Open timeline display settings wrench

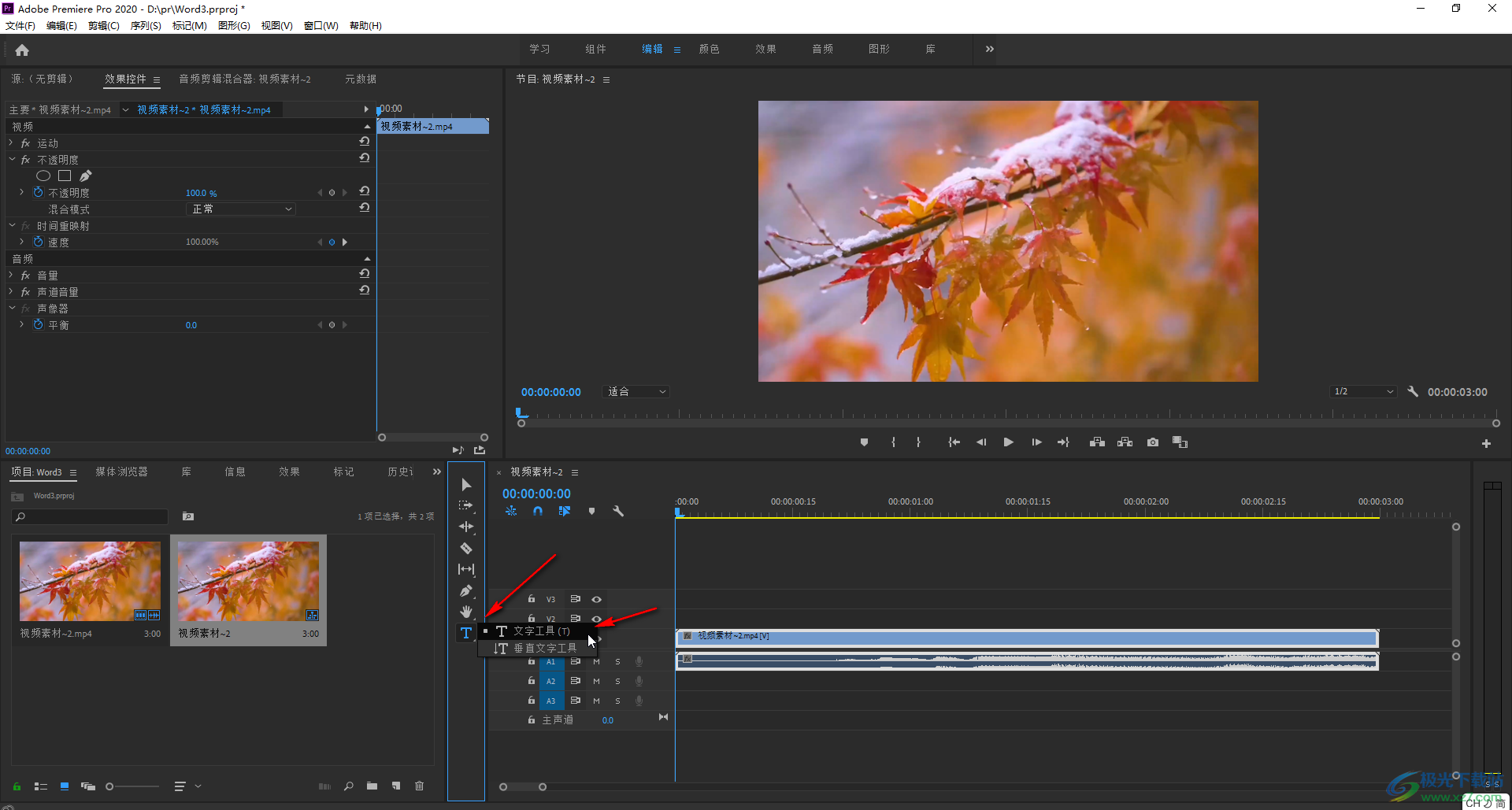tap(618, 511)
